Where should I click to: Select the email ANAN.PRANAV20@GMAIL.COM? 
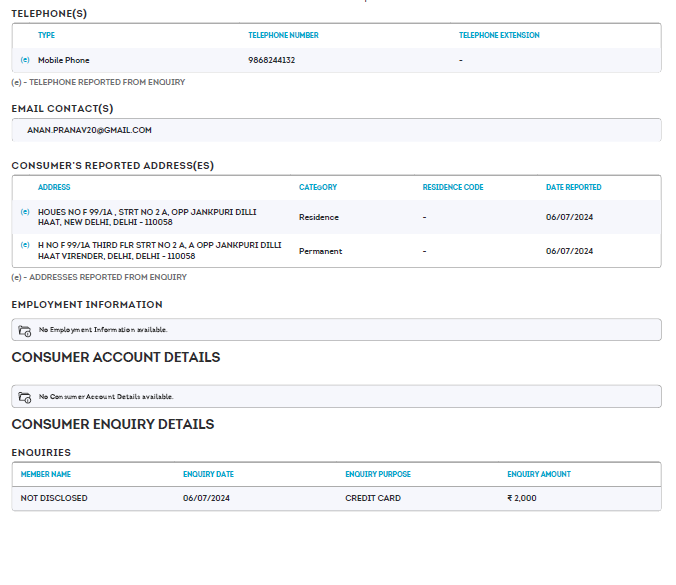pyautogui.click(x=89, y=130)
